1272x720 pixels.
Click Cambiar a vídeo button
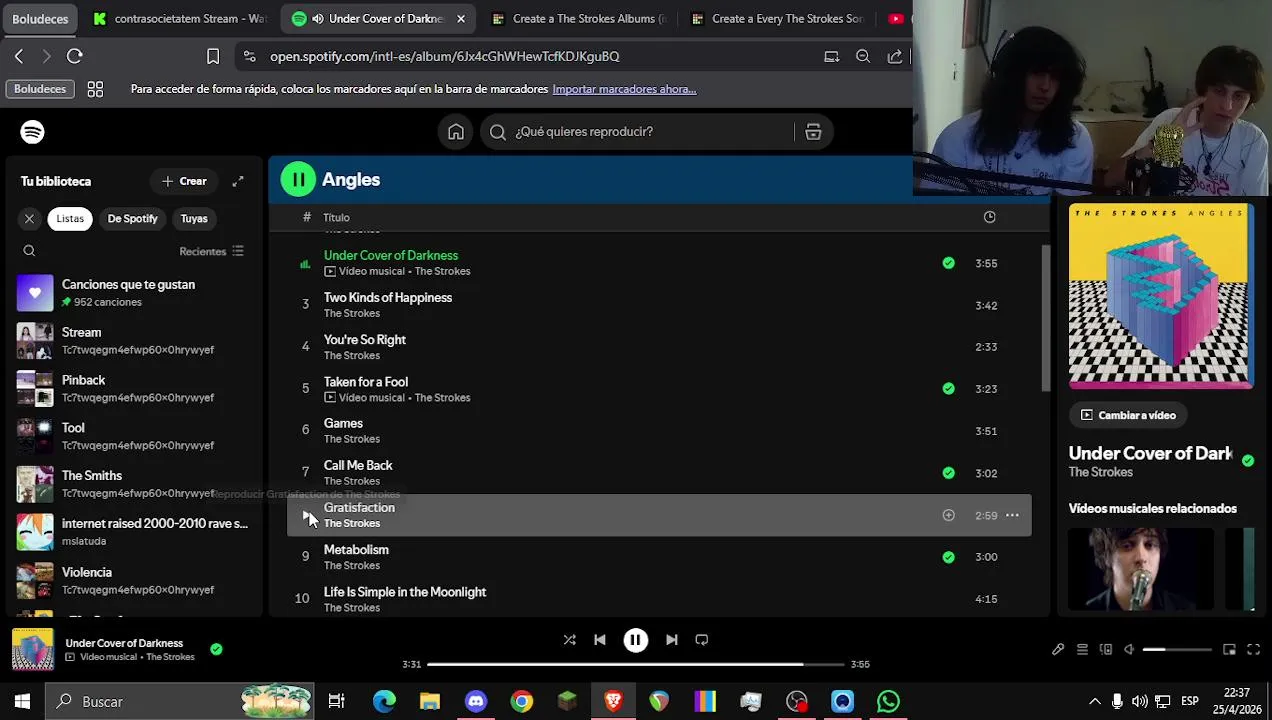[1127, 415]
